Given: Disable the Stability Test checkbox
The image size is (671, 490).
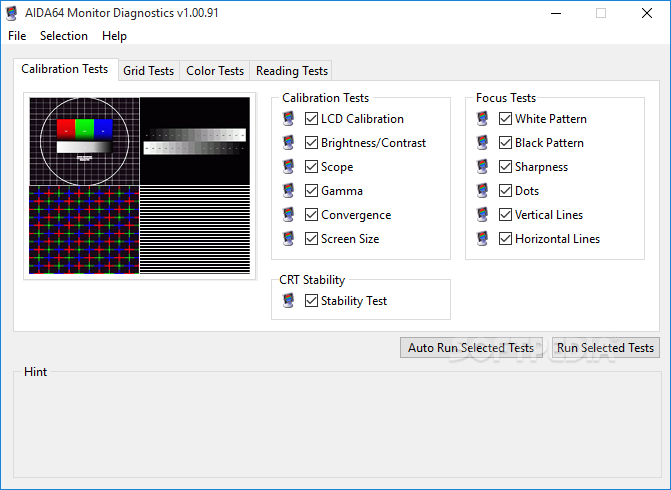Looking at the screenshot, I should [311, 300].
